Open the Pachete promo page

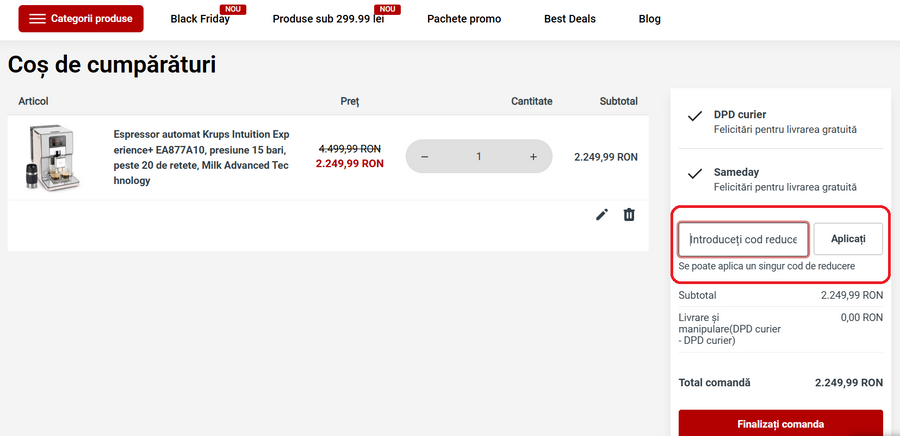point(464,19)
